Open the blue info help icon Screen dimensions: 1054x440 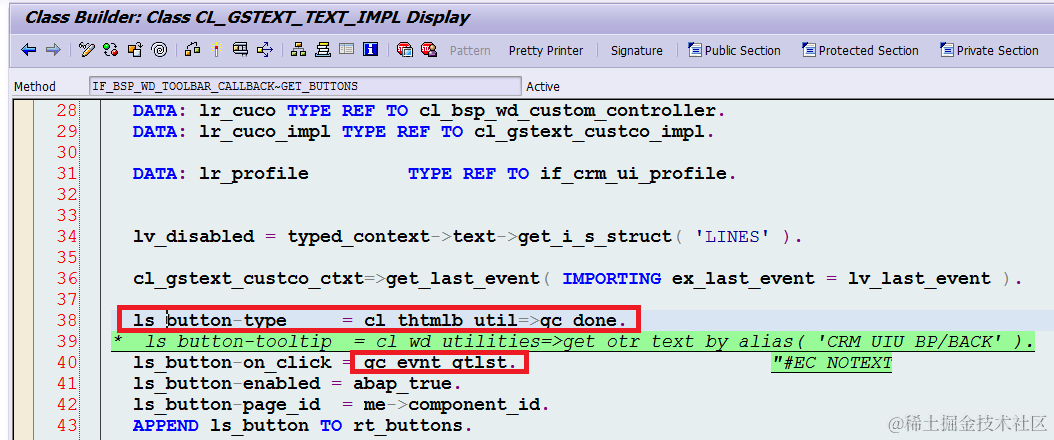coord(370,50)
